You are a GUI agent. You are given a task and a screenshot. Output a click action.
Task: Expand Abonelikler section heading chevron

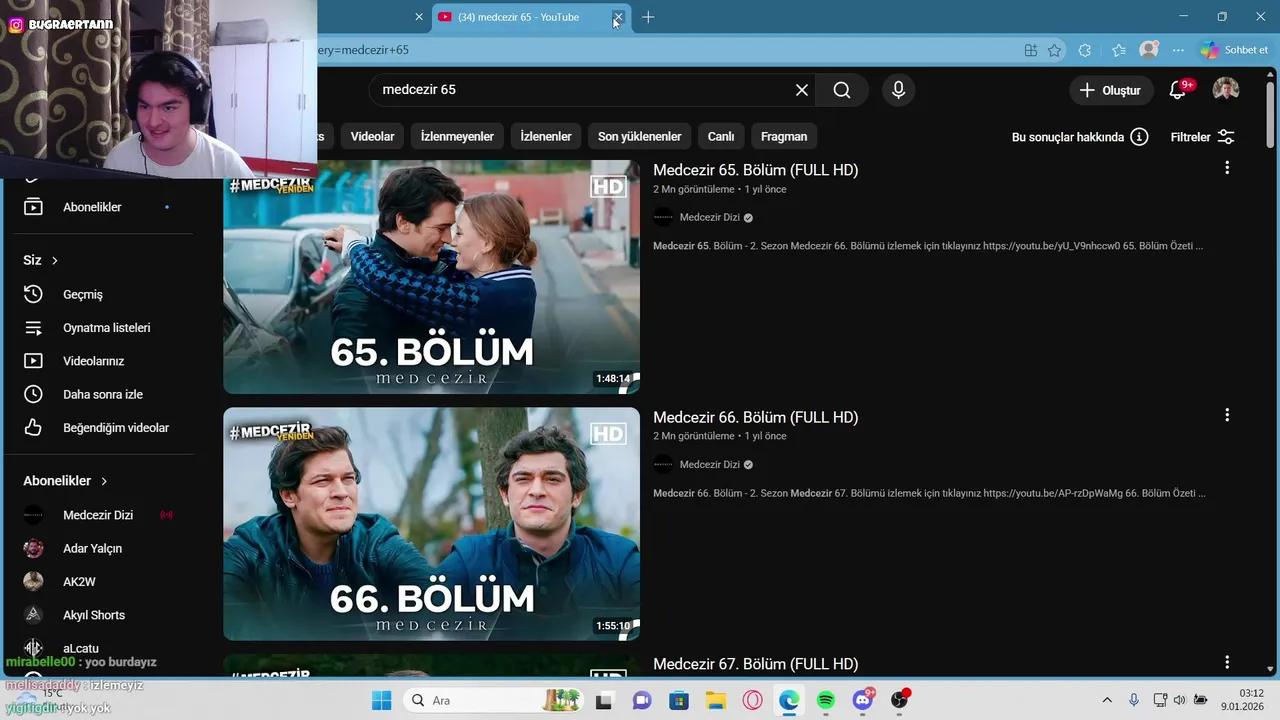104,481
